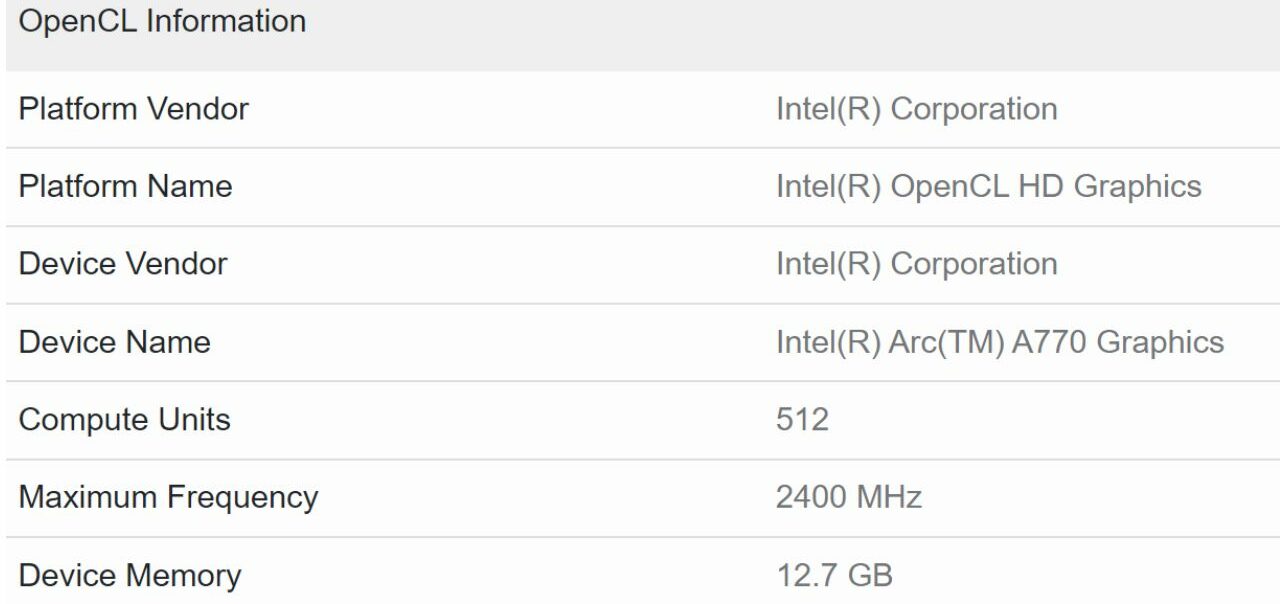Select the Device Memory label

pyautogui.click(x=130, y=576)
